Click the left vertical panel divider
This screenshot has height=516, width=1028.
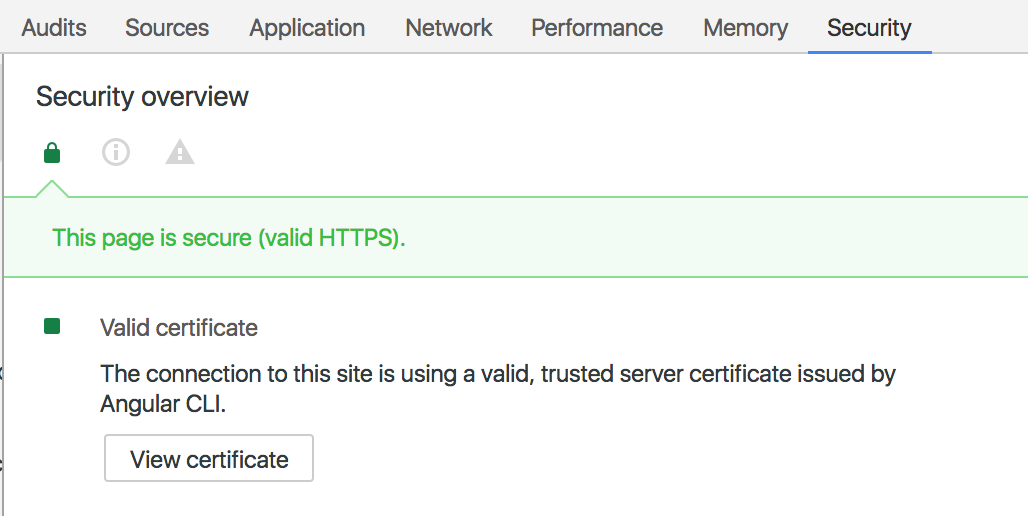click(x=5, y=300)
